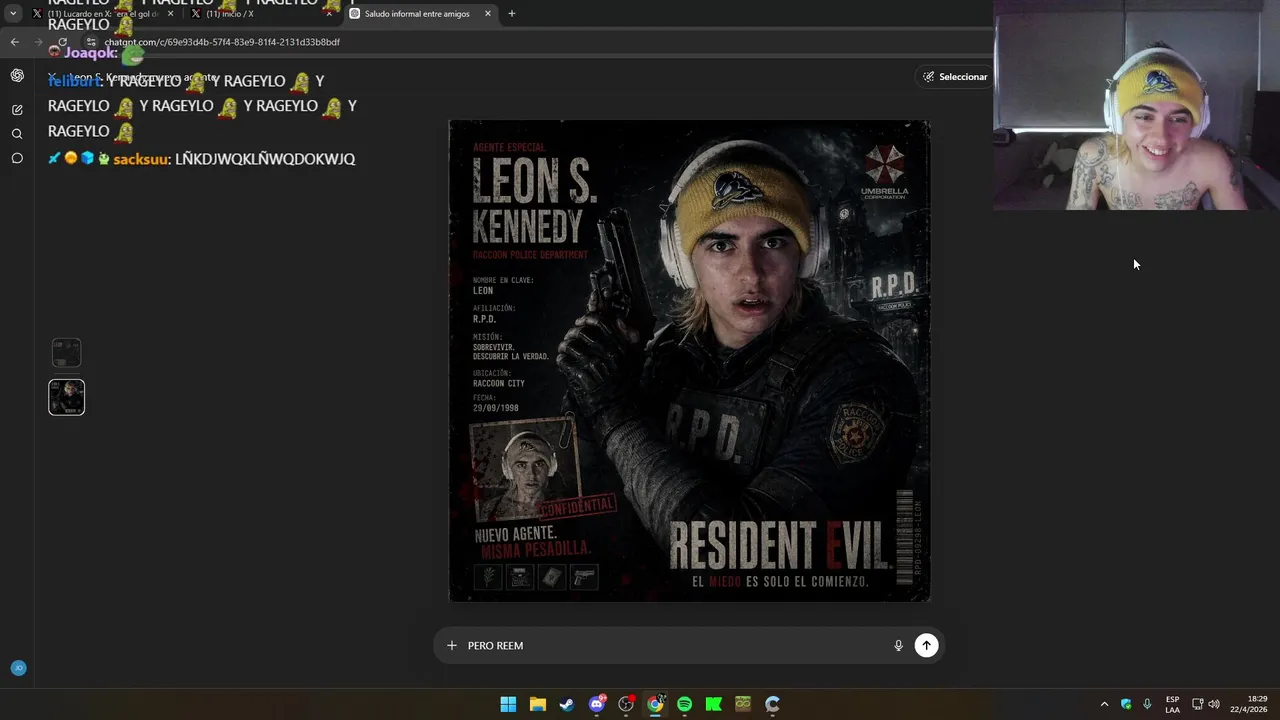Screen dimensions: 1280x720
Task: Close the Inicio / X tab
Action: 329,14
